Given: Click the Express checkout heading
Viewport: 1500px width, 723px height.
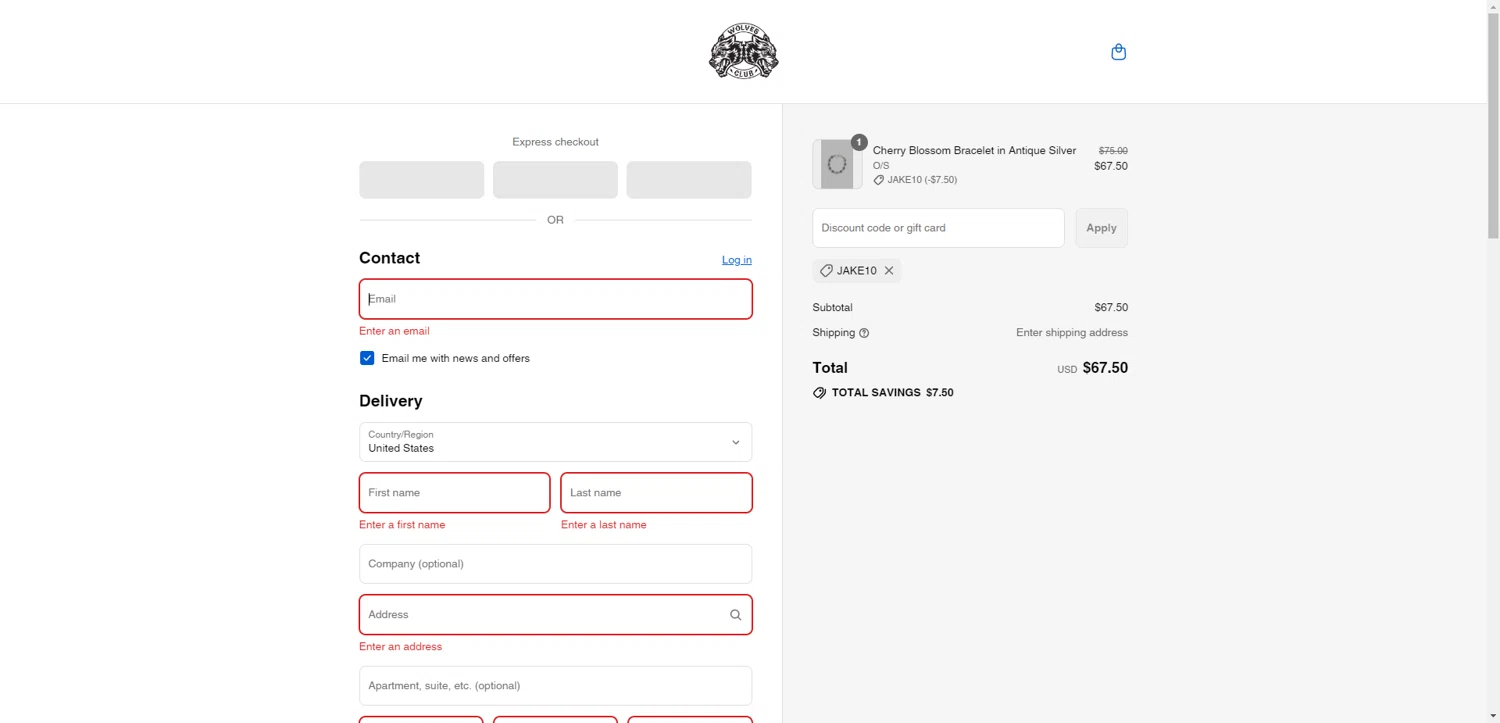Looking at the screenshot, I should pyautogui.click(x=555, y=142).
